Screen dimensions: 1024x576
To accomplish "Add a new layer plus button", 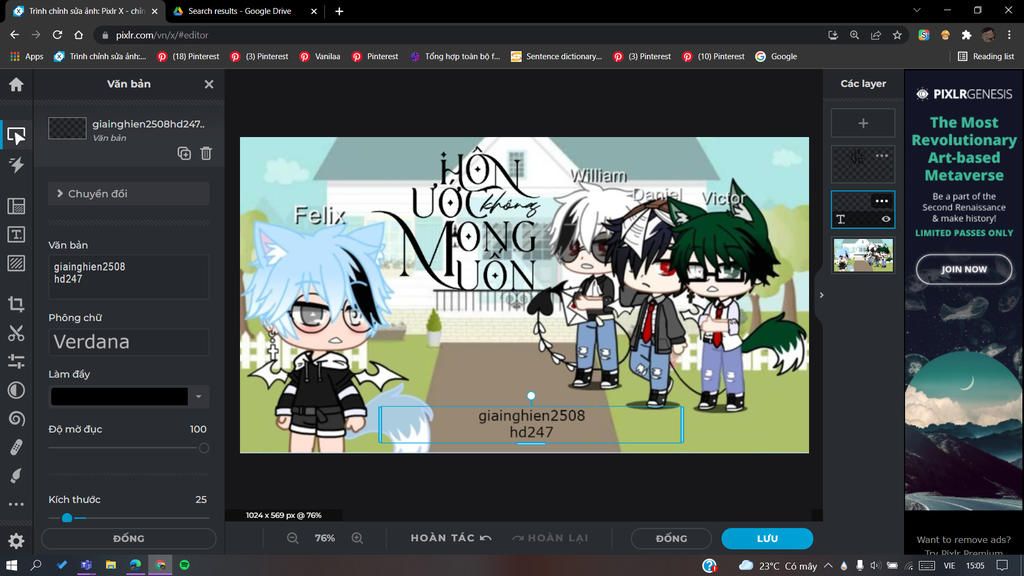I will coord(863,123).
